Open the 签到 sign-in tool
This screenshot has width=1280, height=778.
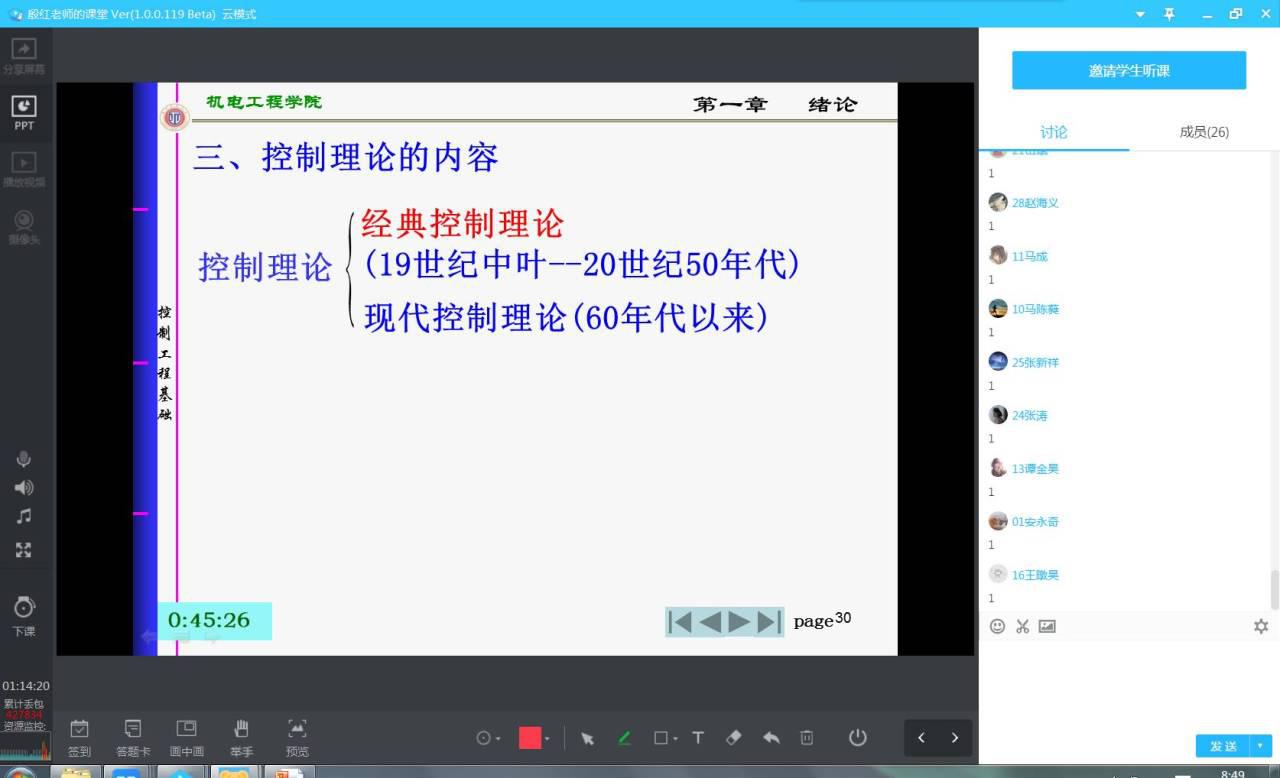click(79, 737)
